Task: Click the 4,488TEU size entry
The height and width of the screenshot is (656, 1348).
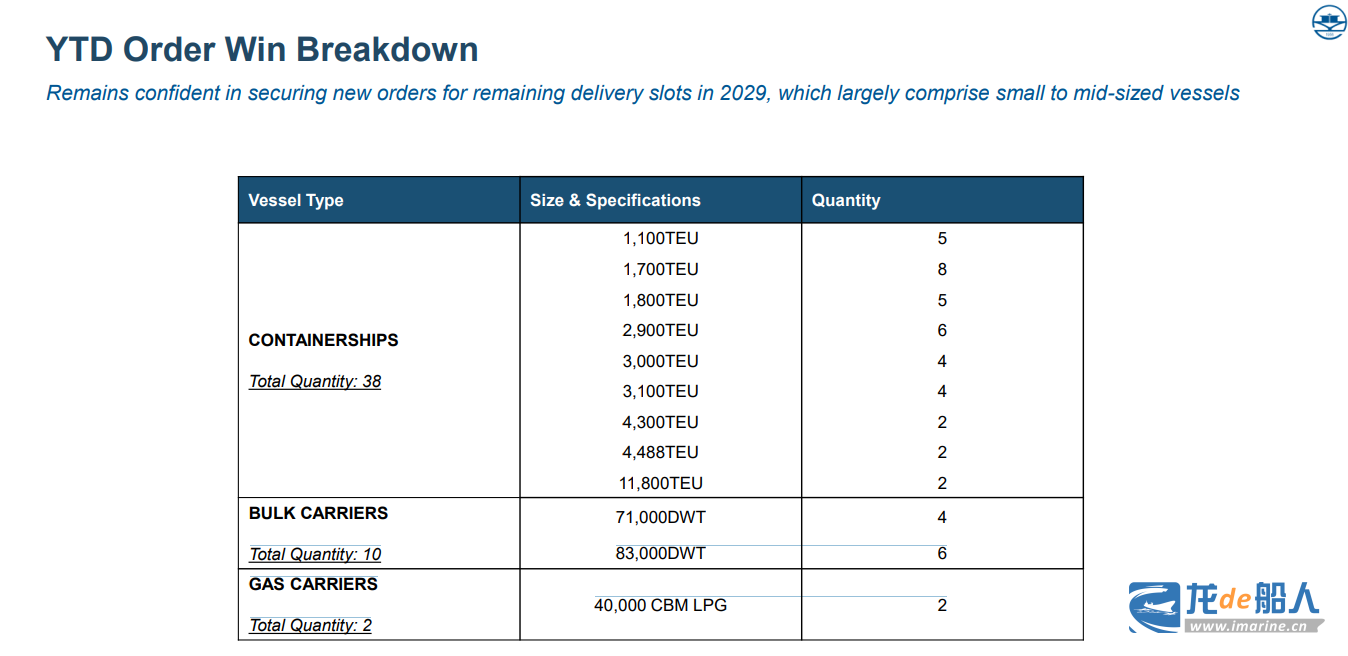Action: (660, 452)
